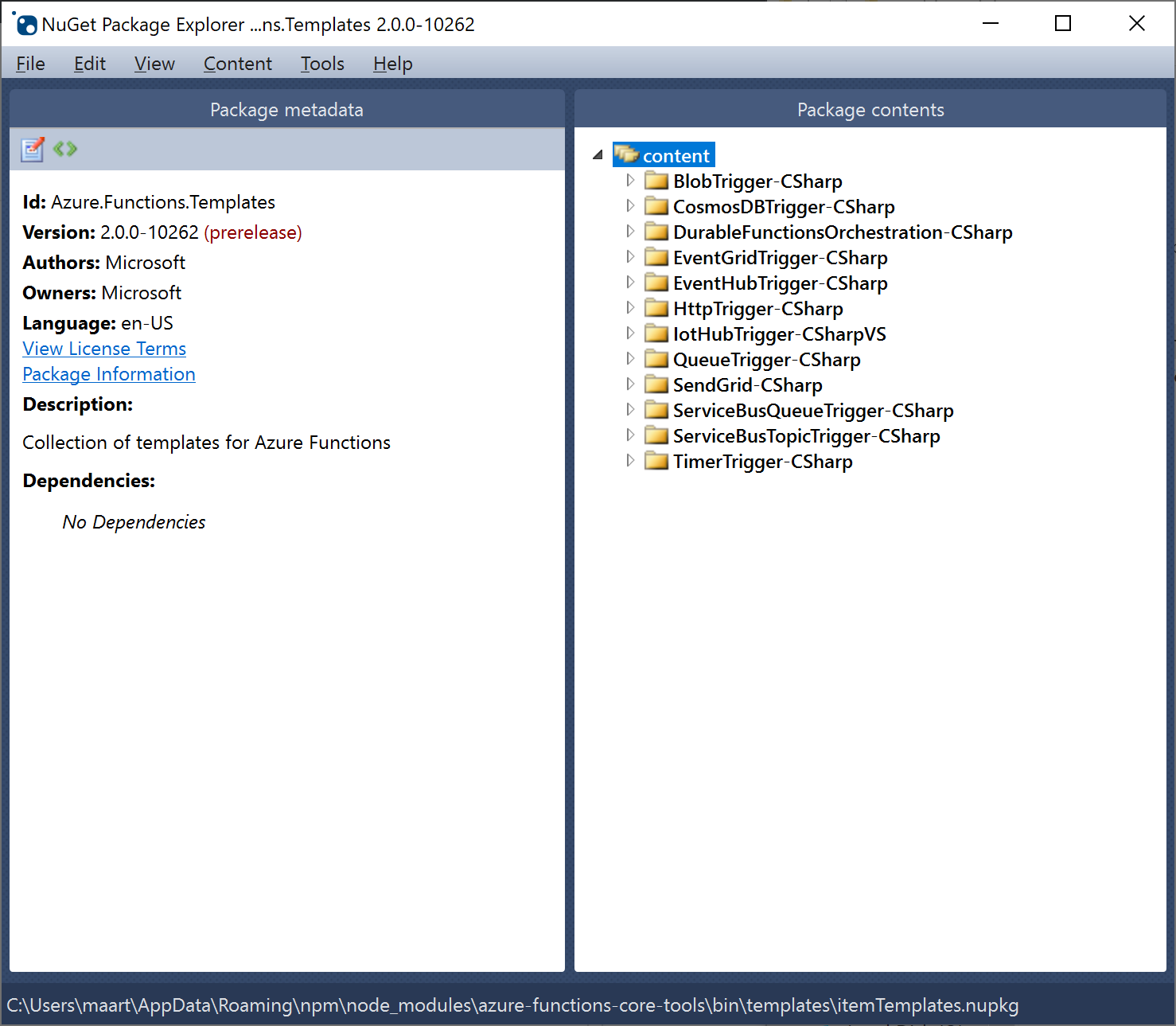The height and width of the screenshot is (1026, 1176).
Task: Select the ServiceBusTopicTrigger-CSharp tree item
Action: pyautogui.click(x=805, y=435)
